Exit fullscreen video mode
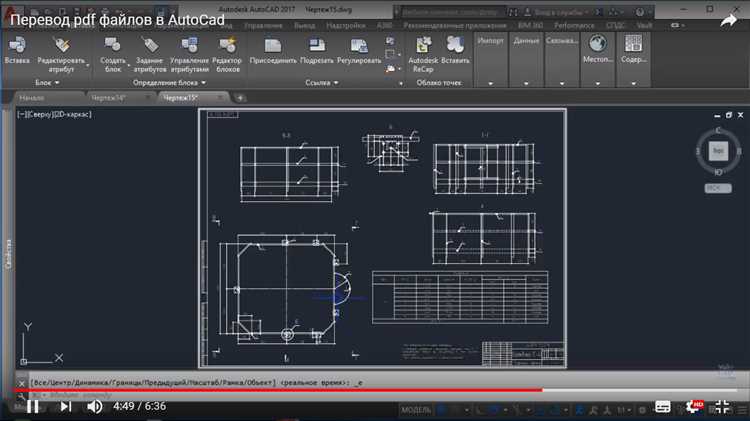This screenshot has height=421, width=750. click(722, 407)
